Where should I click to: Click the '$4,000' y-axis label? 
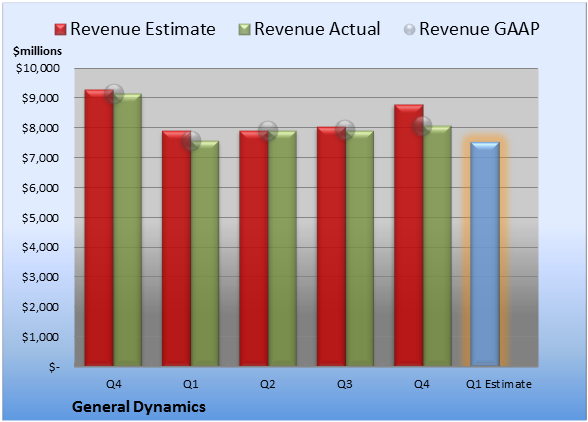click(40, 247)
